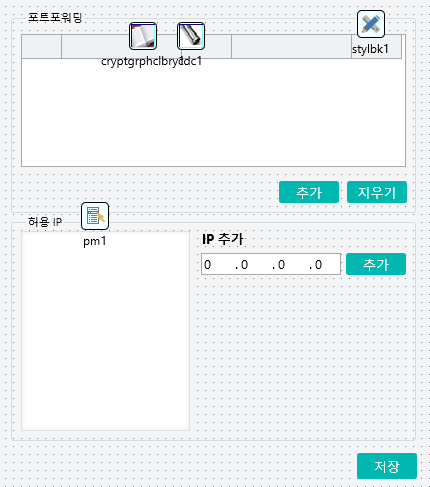Click the IP address input field
Screen dimensions: 430x487
pos(271,264)
